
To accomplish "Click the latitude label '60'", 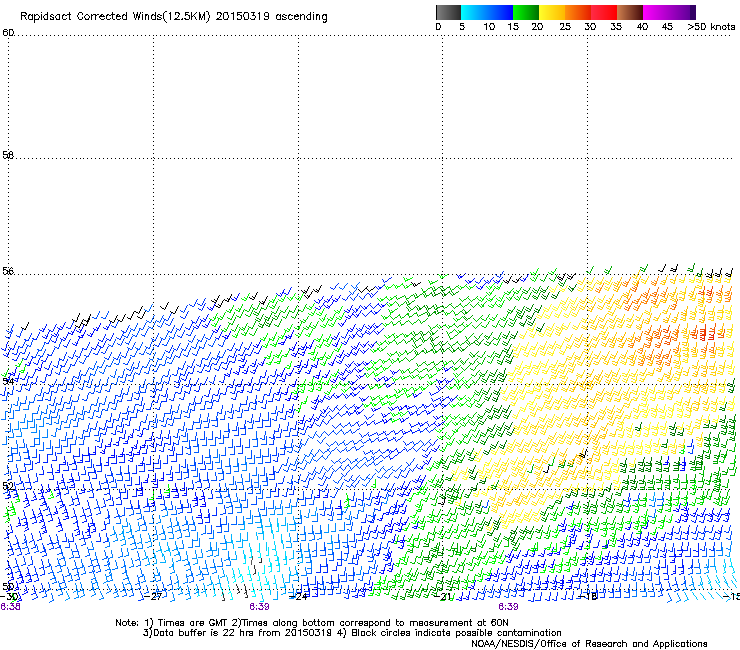I will [8, 33].
